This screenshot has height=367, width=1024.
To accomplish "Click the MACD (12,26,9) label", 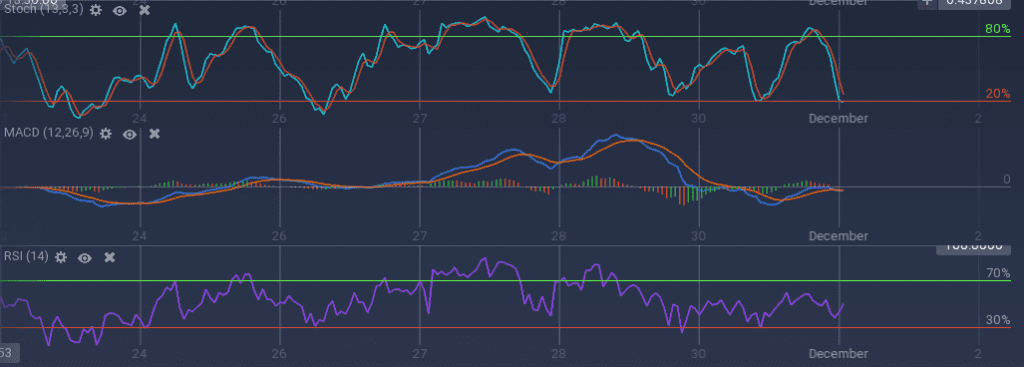I will pyautogui.click(x=49, y=133).
